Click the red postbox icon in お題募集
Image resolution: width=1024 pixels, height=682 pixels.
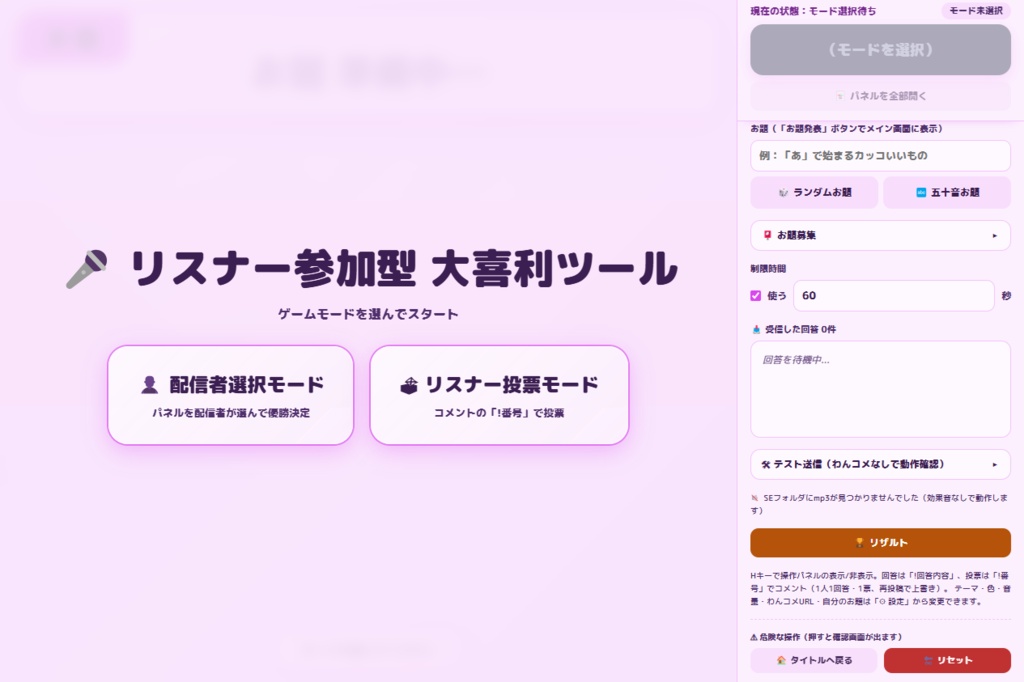click(767, 235)
